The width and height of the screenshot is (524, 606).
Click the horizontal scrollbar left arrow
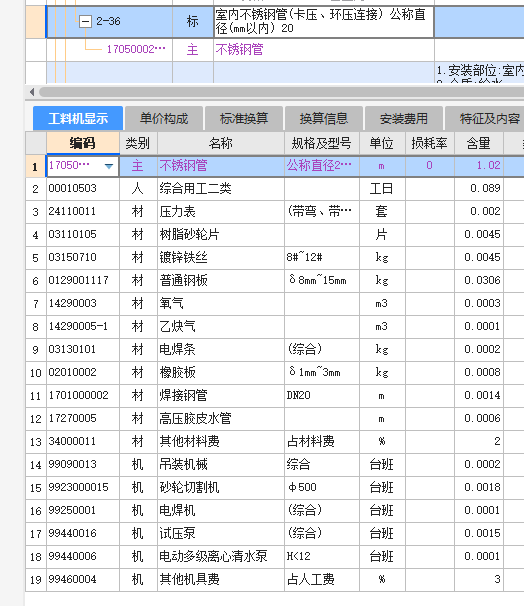coord(32,92)
